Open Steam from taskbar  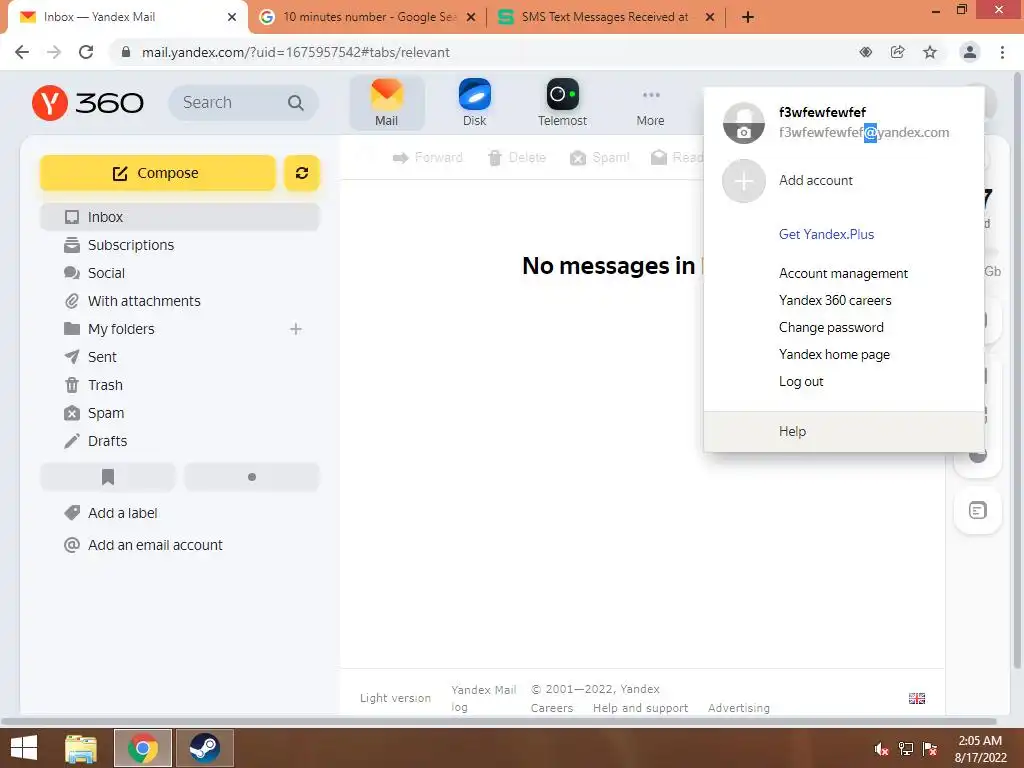(204, 748)
